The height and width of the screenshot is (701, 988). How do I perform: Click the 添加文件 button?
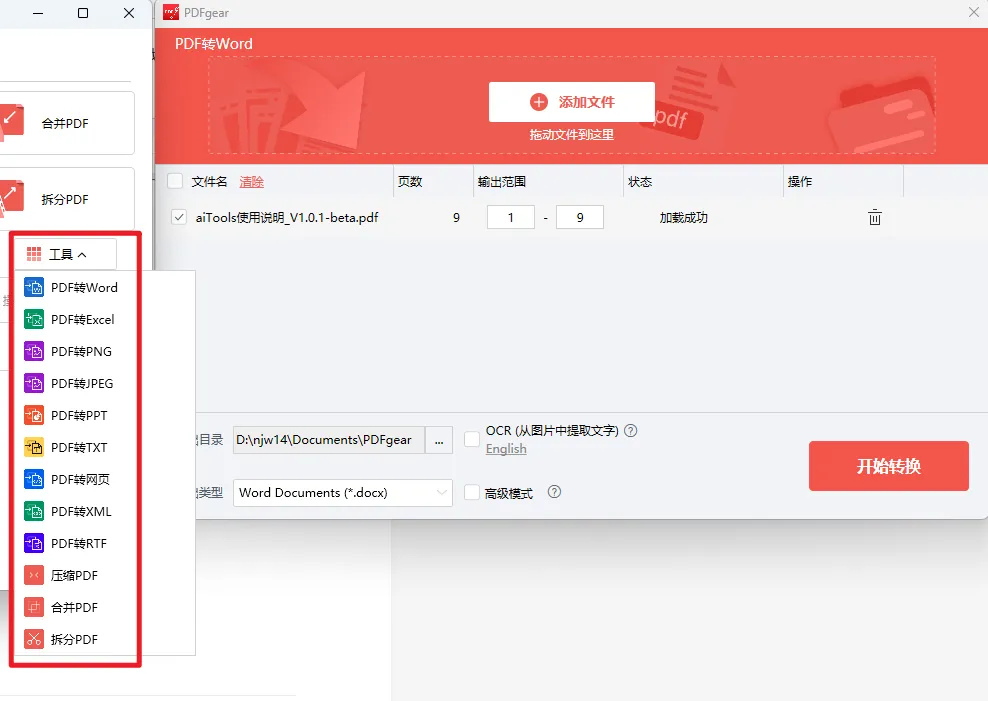(572, 102)
